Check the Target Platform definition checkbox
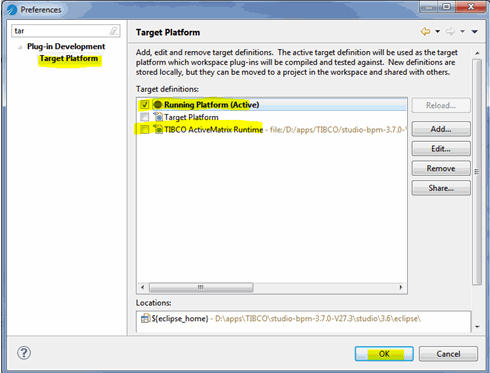490x373 pixels. click(145, 117)
